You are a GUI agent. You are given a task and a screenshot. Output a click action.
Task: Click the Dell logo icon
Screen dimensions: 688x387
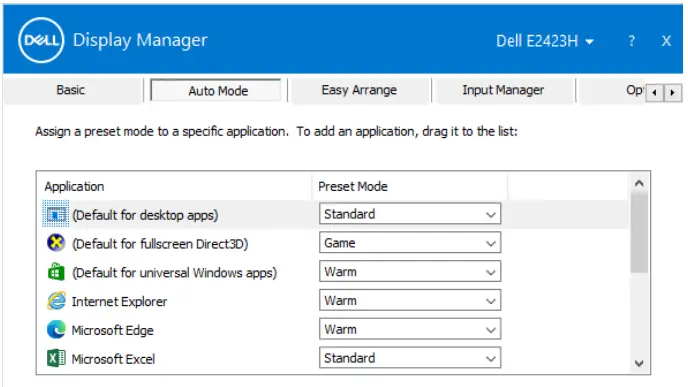[41, 40]
